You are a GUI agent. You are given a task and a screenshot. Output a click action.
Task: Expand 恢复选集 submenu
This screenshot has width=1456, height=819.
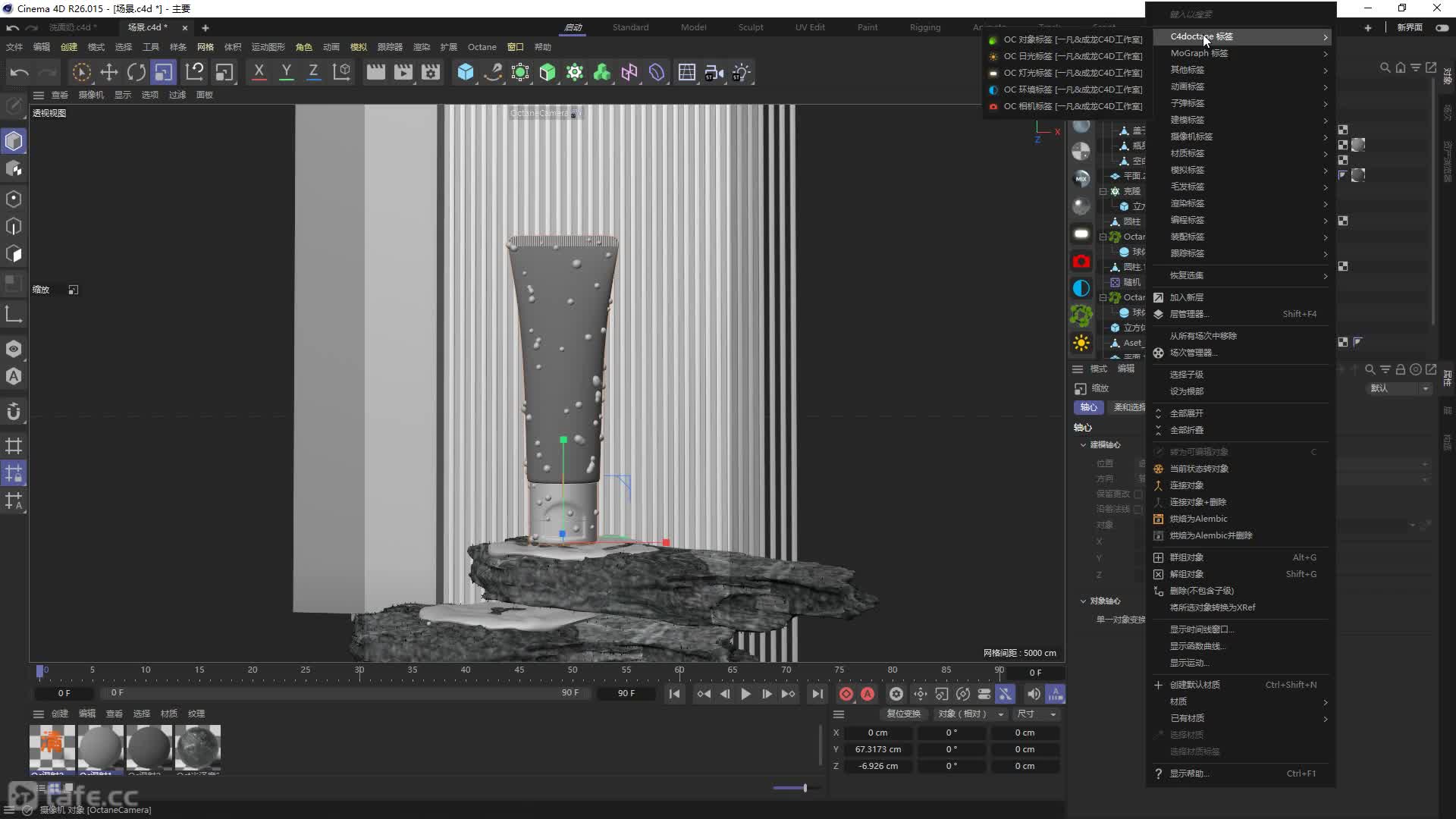point(1241,275)
